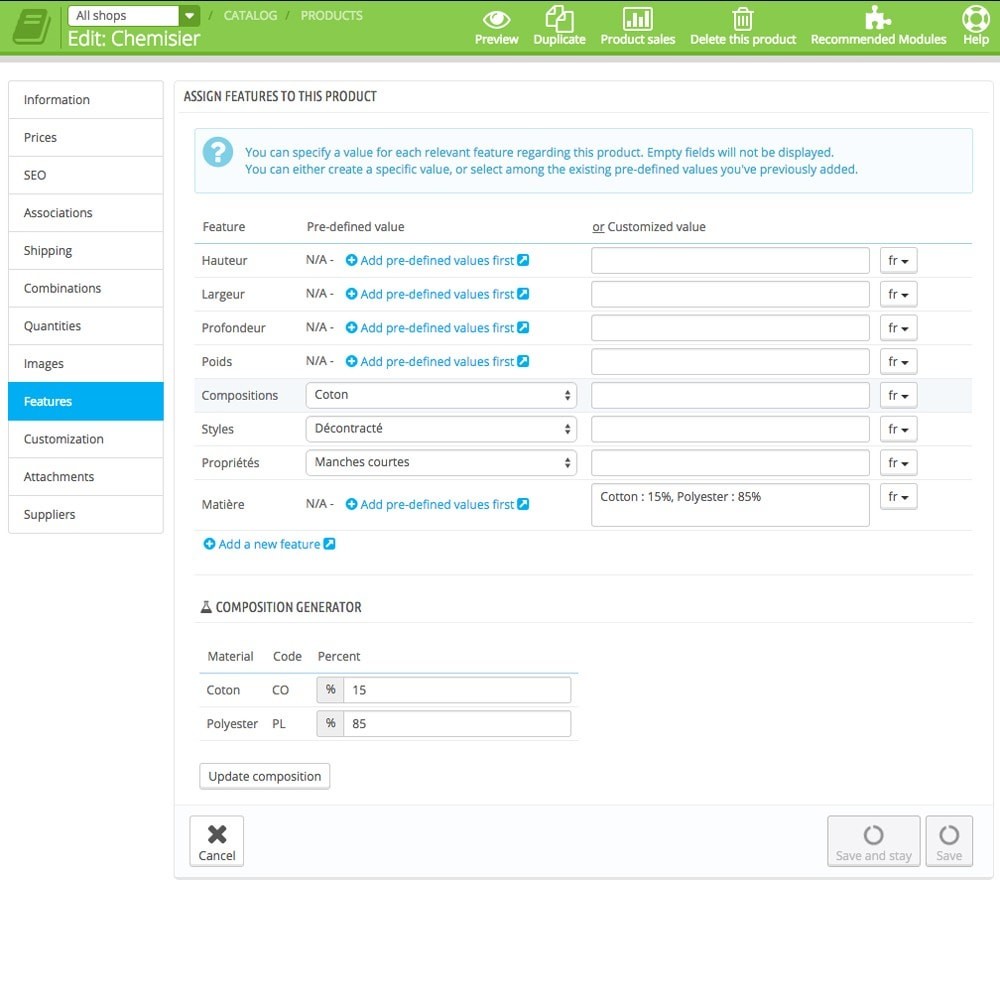
Task: Click the plus icon beside Add a new feature
Action: [209, 544]
